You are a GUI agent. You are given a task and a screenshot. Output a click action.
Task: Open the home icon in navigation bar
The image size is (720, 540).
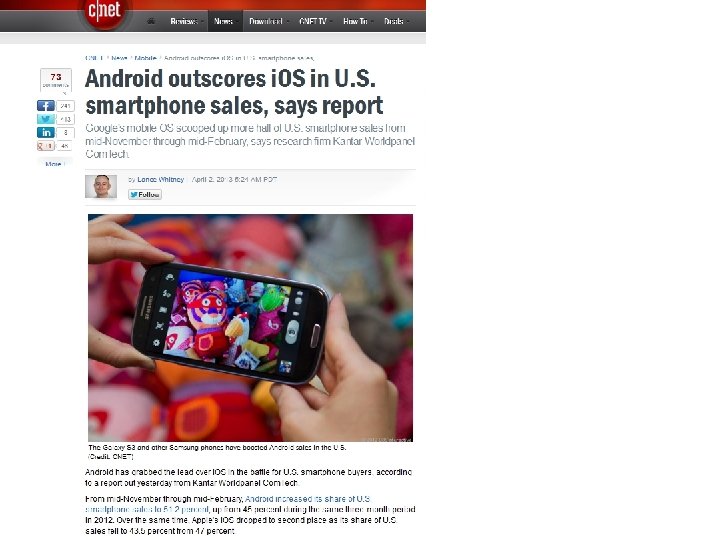(151, 21)
